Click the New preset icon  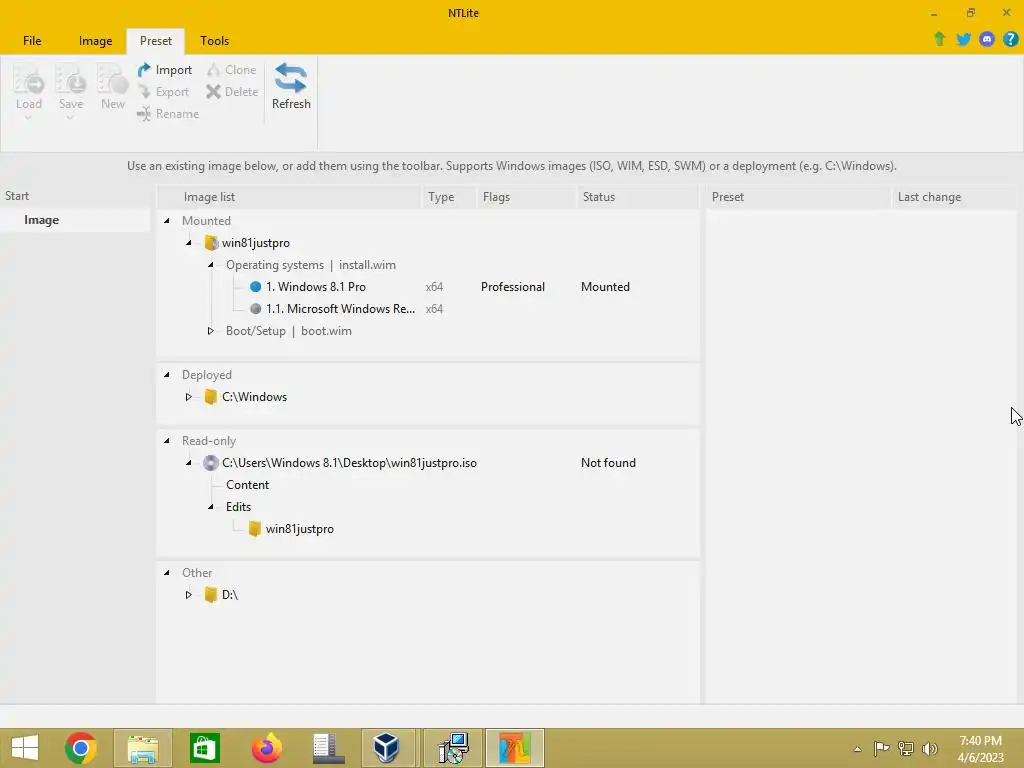[x=112, y=88]
